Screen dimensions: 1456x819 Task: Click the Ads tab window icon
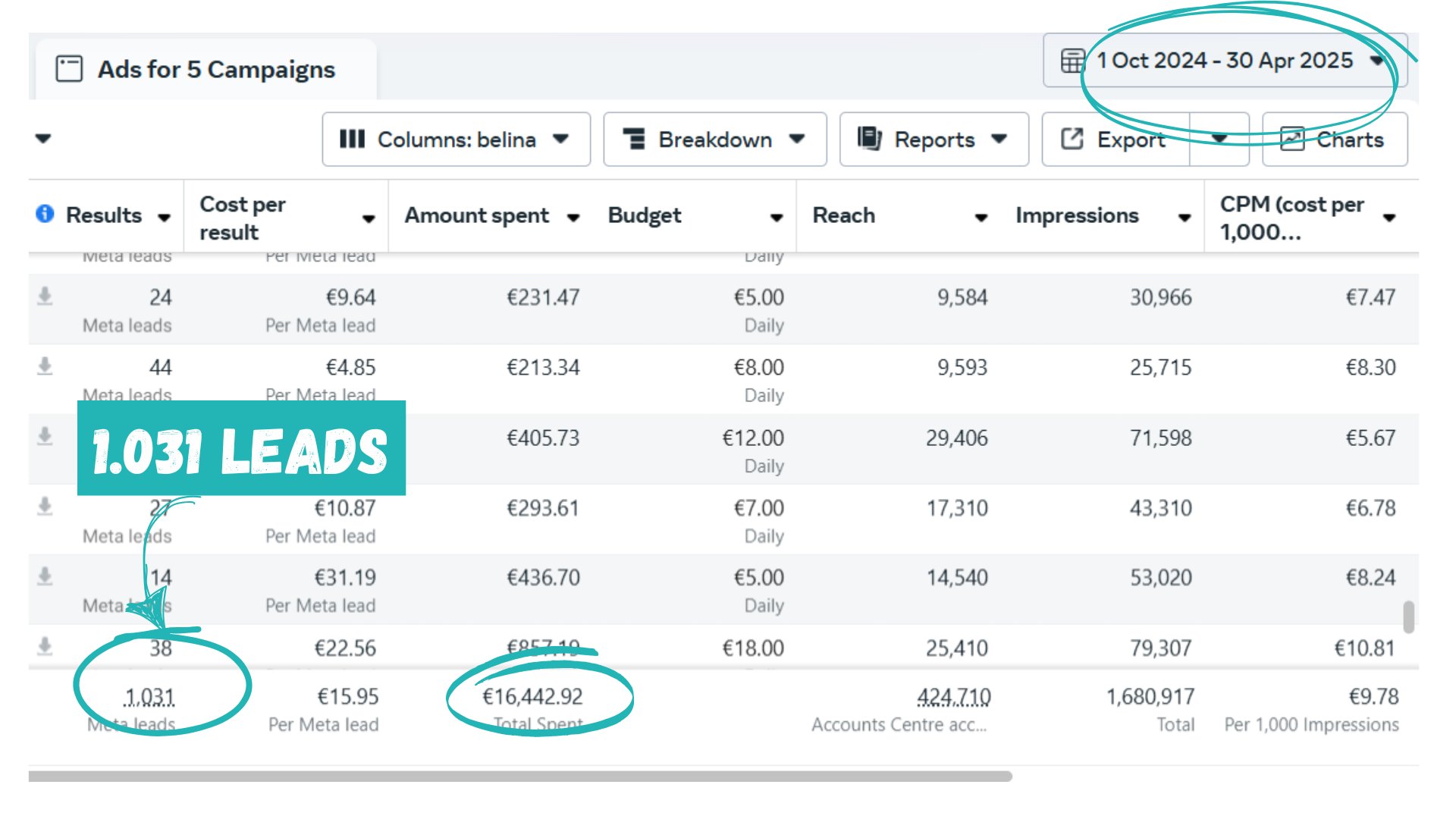tap(69, 69)
